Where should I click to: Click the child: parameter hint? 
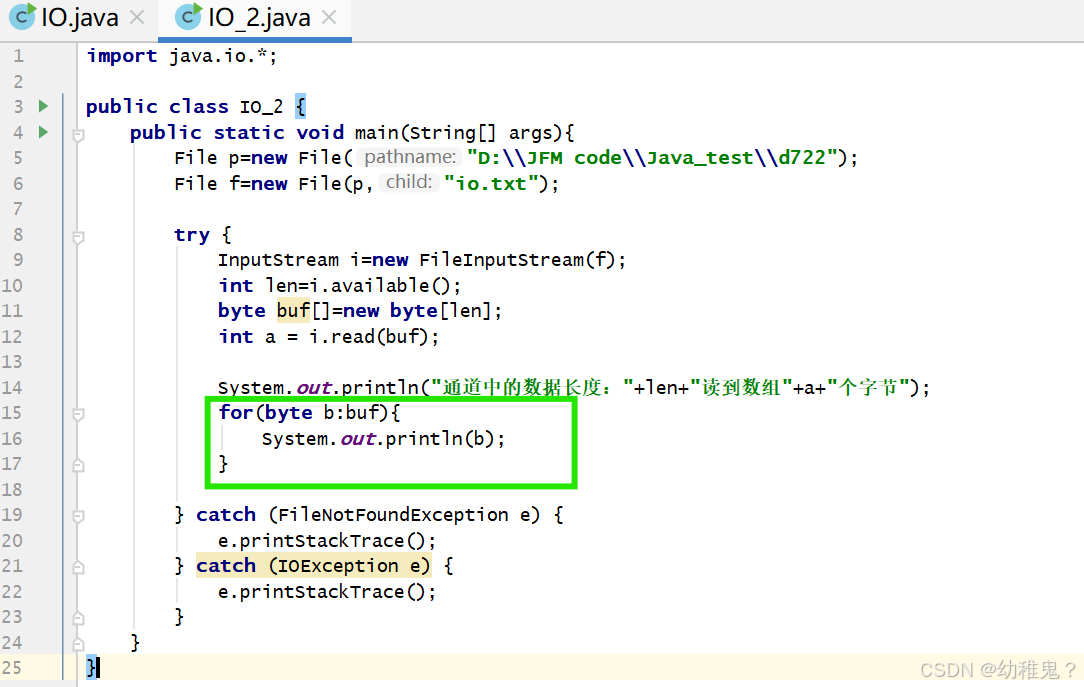pos(409,182)
